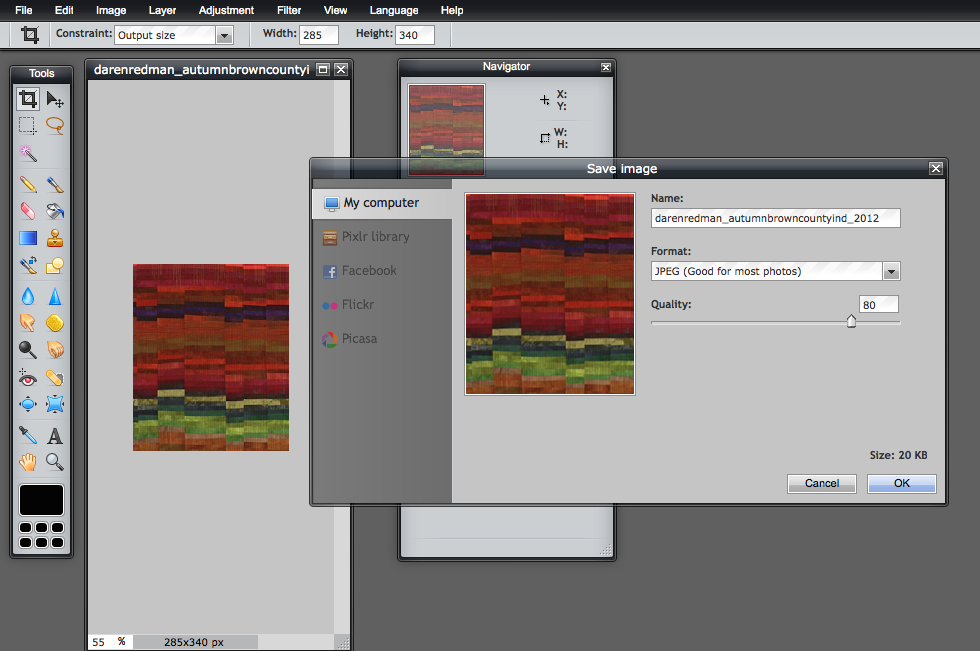Choose the Magic Wand tool
Viewport: 980px width, 651px height.
(x=28, y=153)
